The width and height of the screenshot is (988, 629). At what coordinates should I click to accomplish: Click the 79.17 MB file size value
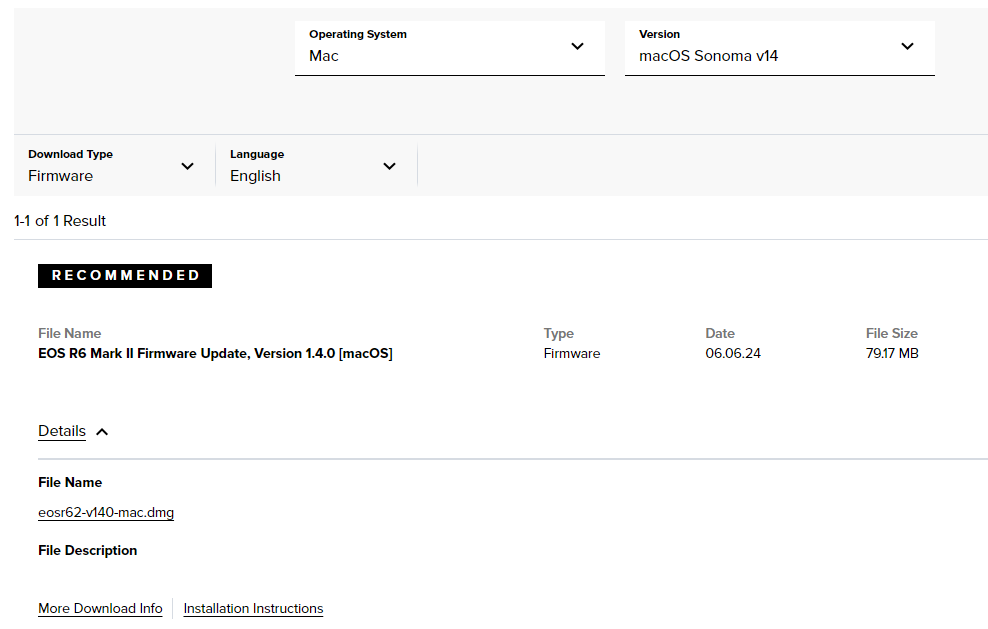point(892,353)
